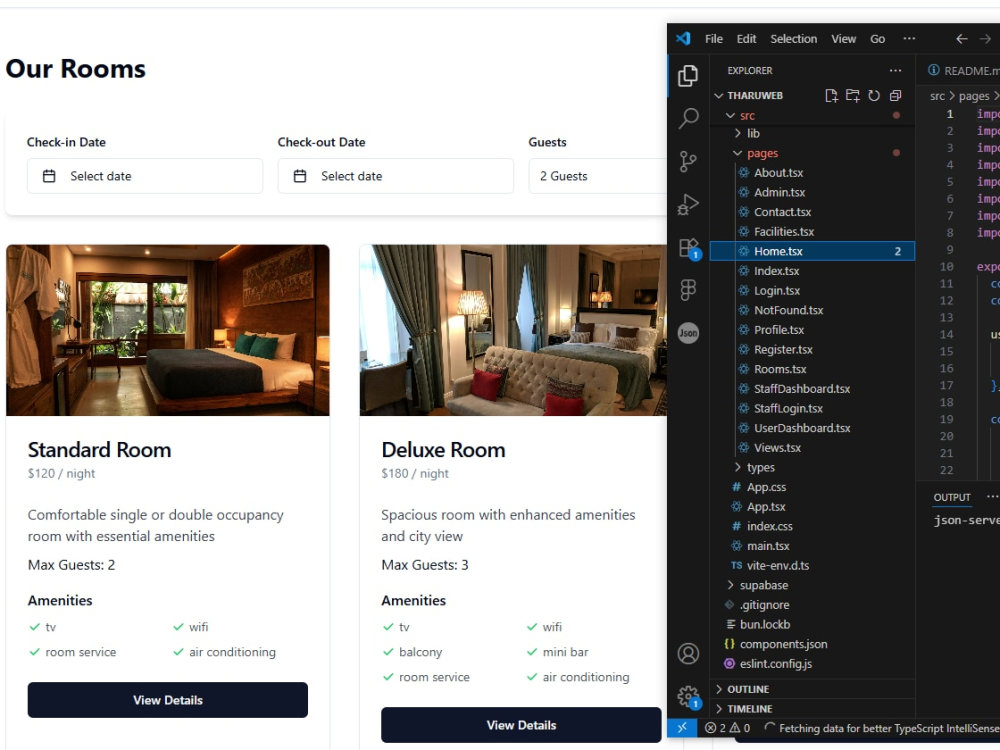Click the remote window indicator in status bar
Image resolution: width=1000 pixels, height=750 pixels.
682,728
